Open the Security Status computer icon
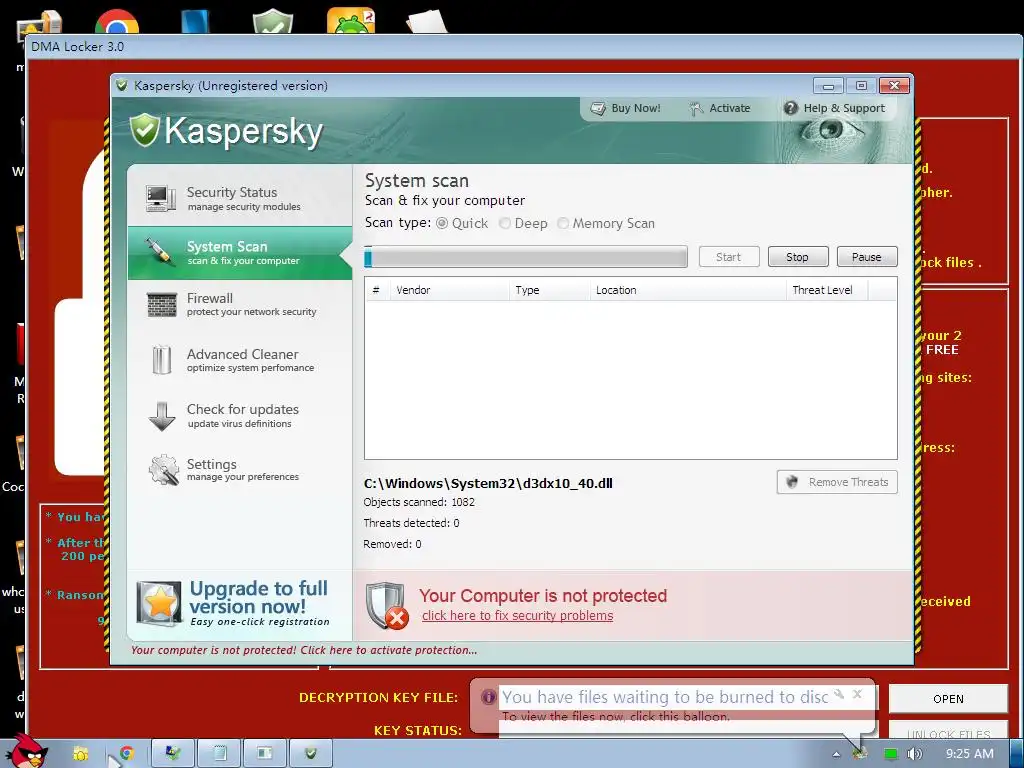The image size is (1024, 768). pos(161,199)
